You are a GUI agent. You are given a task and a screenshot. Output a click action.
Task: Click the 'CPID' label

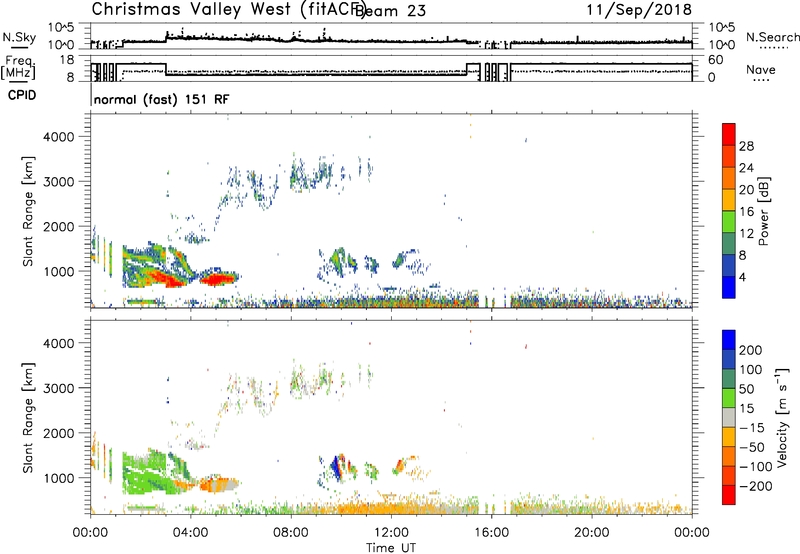tap(22, 95)
